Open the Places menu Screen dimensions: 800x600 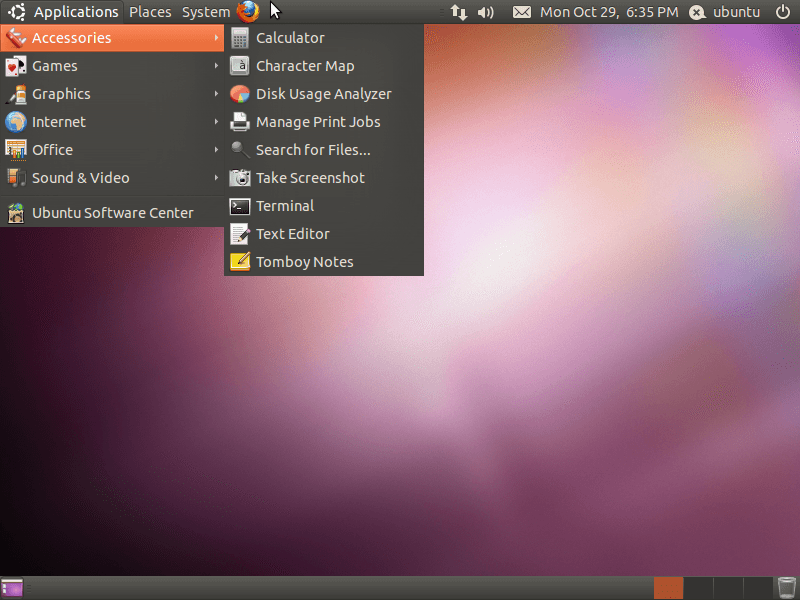click(150, 12)
